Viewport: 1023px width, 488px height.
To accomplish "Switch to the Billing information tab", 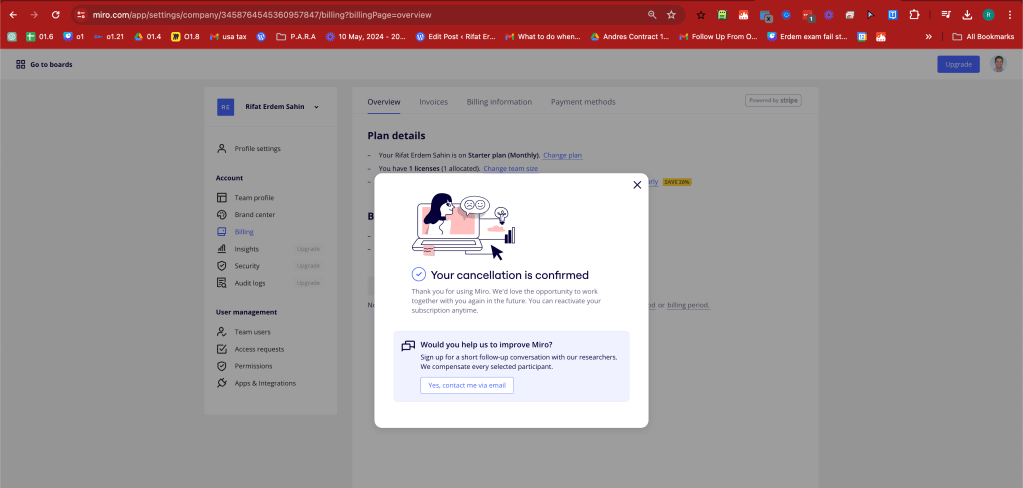I will [499, 102].
